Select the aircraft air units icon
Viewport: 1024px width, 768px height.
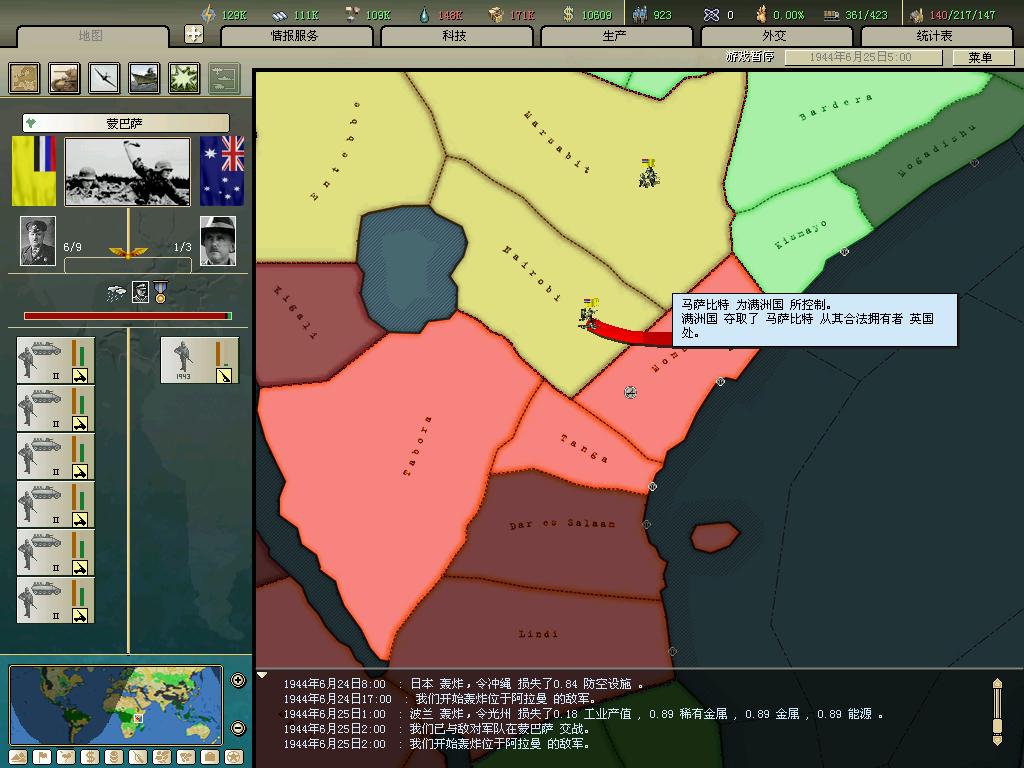point(104,78)
